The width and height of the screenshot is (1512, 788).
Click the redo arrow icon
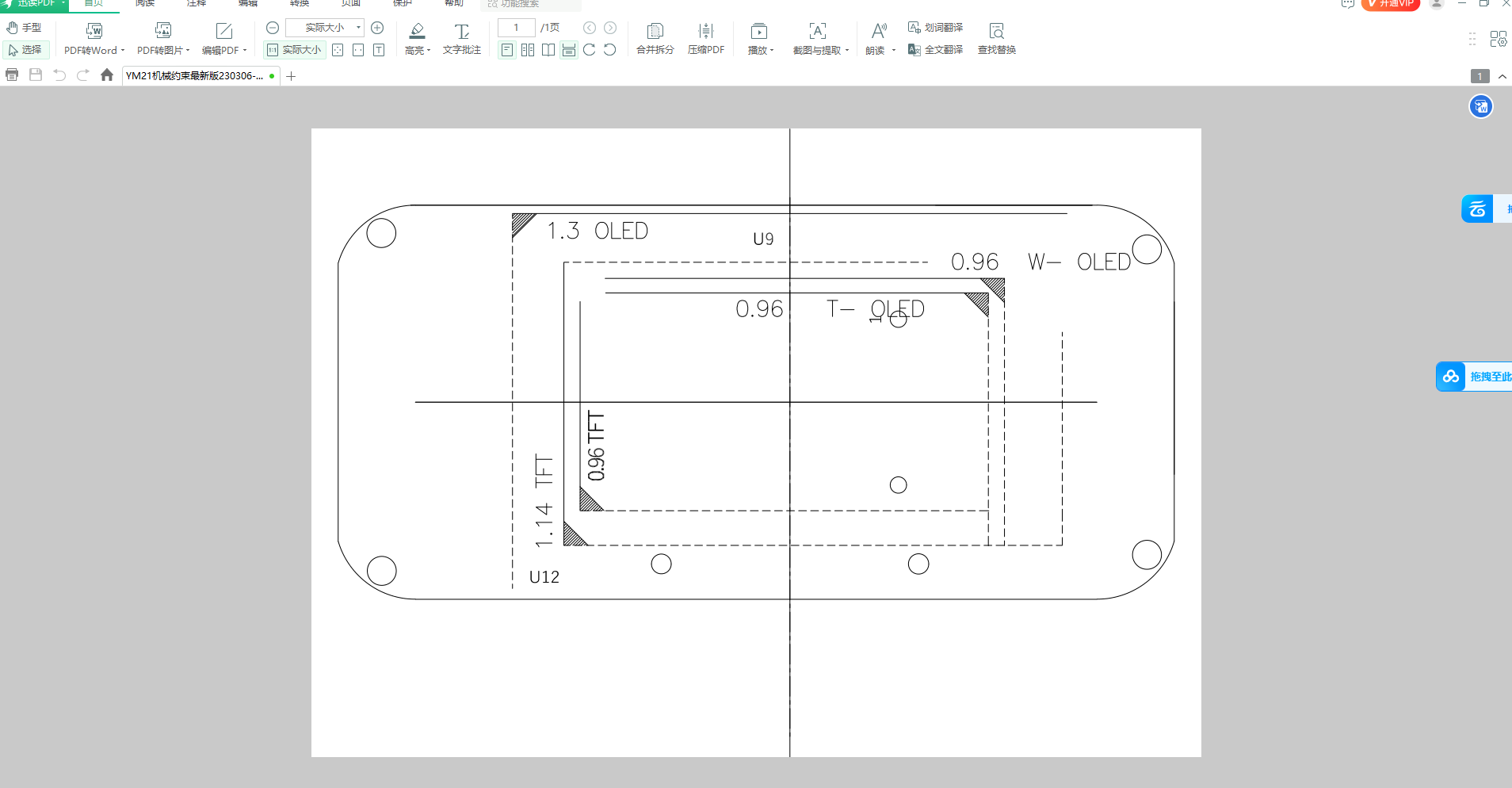click(83, 75)
